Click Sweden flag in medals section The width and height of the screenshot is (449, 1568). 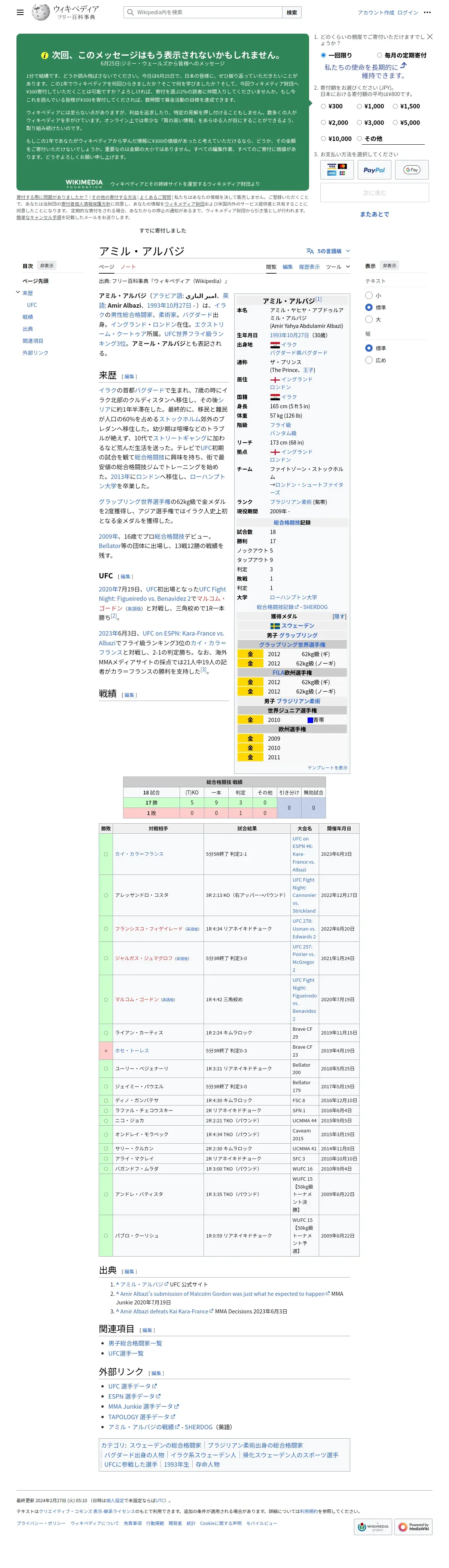275,626
